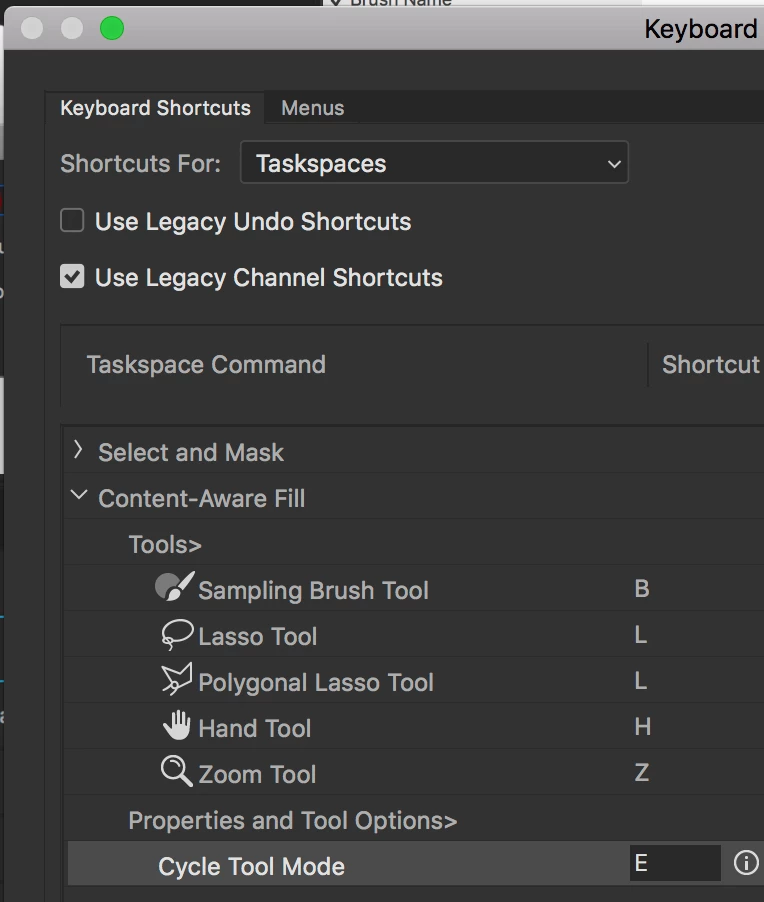Click the Polygonal Lasso Tool icon
This screenshot has width=764, height=902.
pyautogui.click(x=176, y=681)
